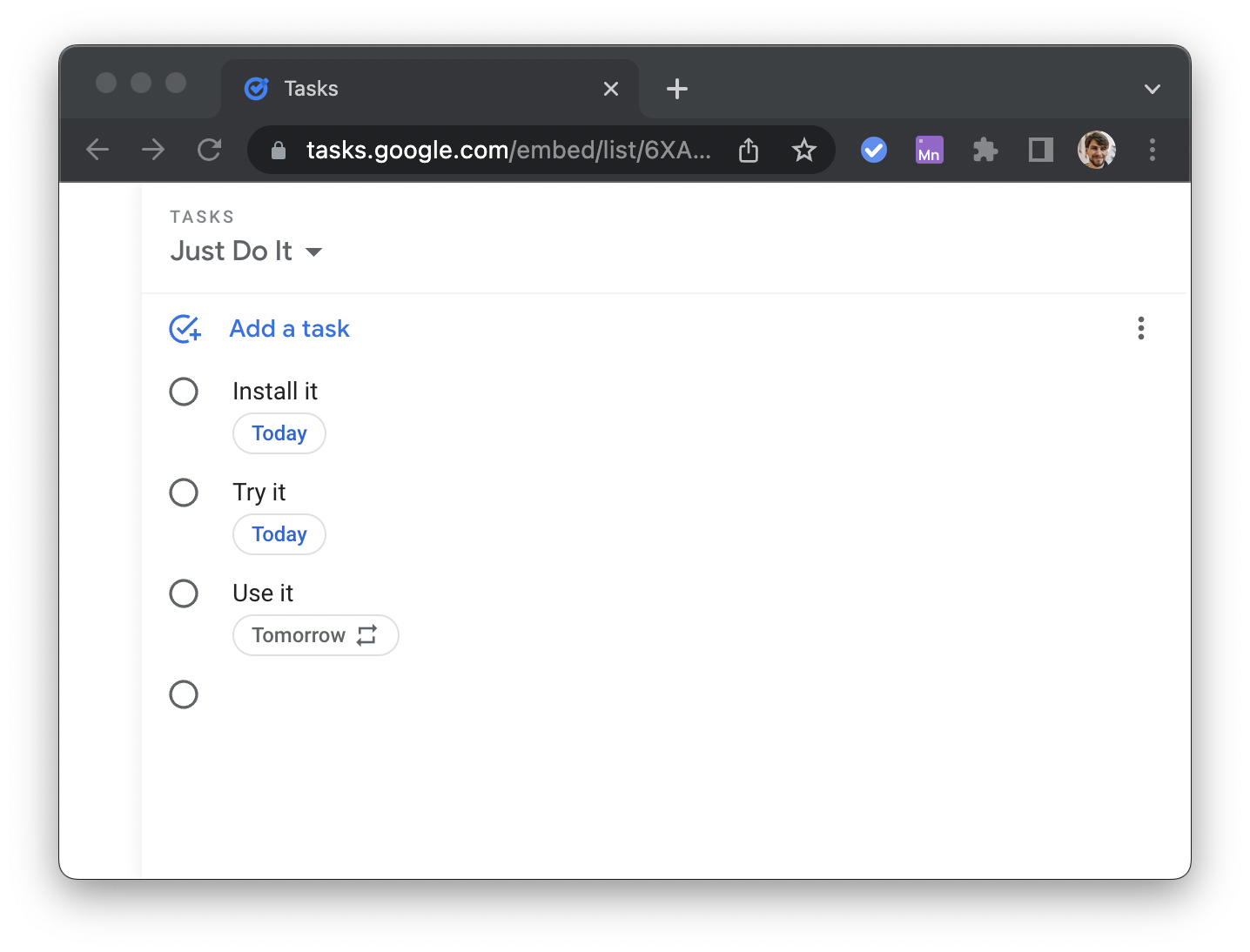Open the profile avatar menu
The width and height of the screenshot is (1250, 952).
point(1096,150)
